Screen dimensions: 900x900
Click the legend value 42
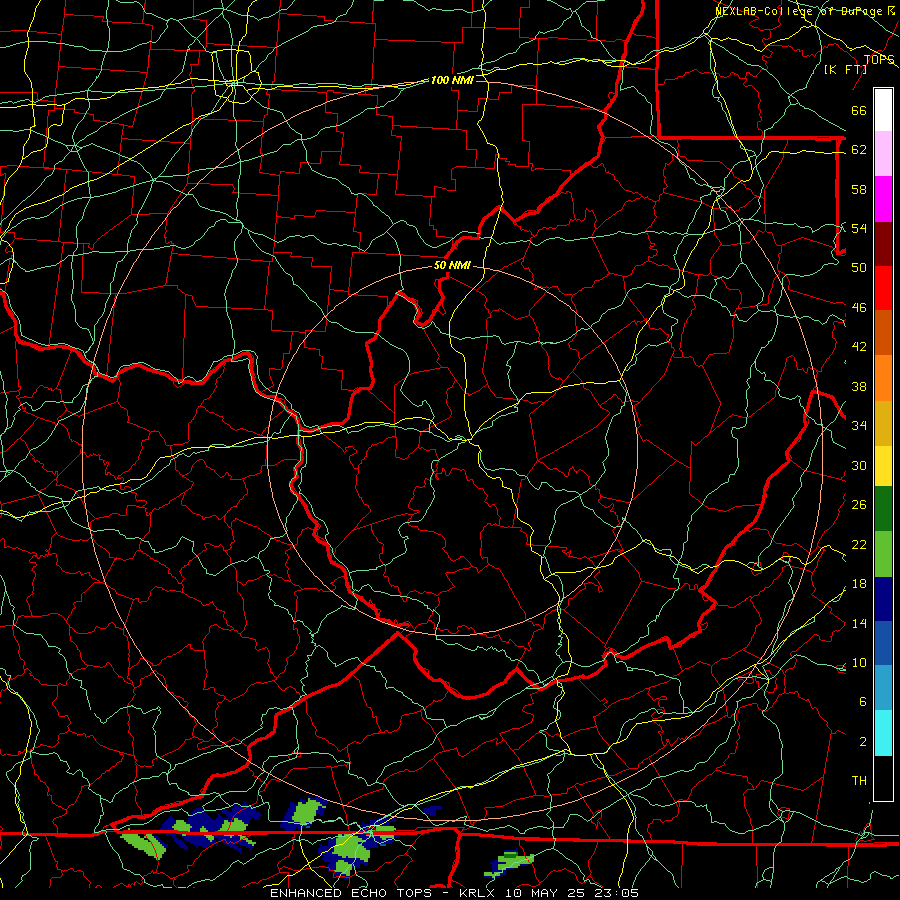click(x=859, y=347)
